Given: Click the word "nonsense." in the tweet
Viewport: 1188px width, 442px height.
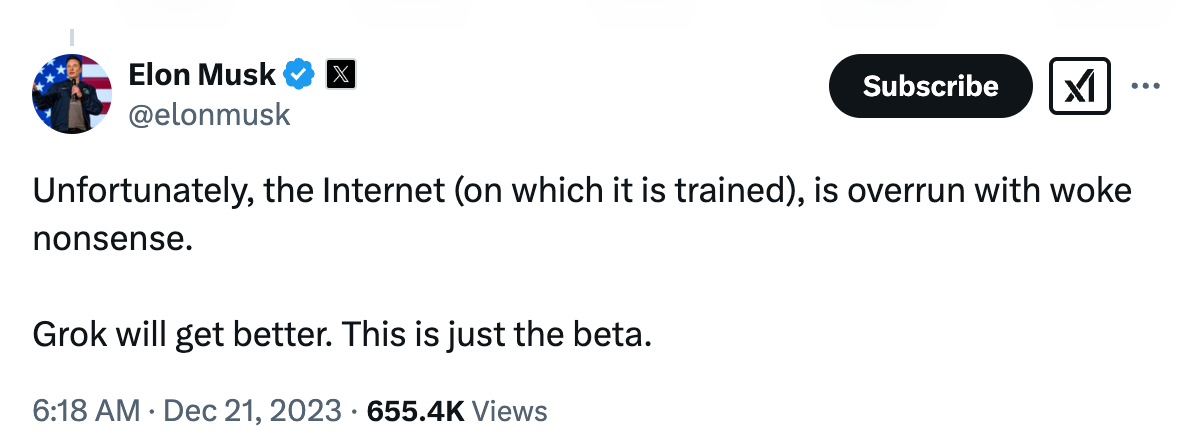Looking at the screenshot, I should click(108, 239).
